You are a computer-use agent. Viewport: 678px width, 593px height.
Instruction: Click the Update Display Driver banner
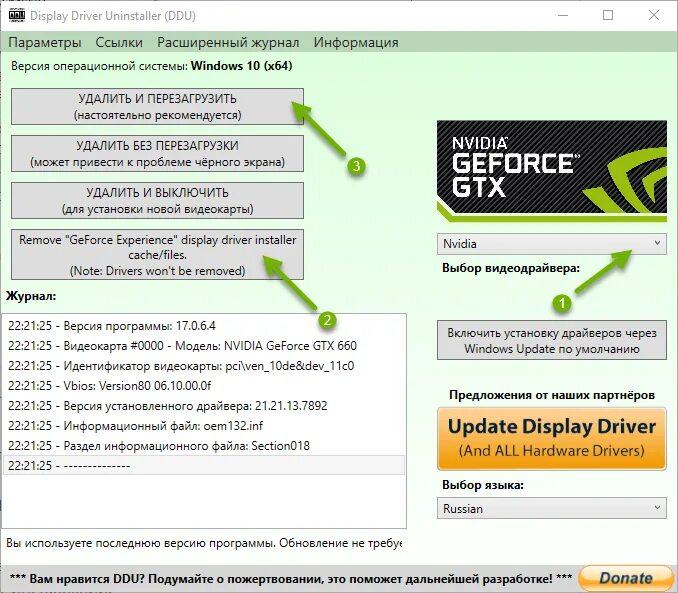pyautogui.click(x=552, y=439)
